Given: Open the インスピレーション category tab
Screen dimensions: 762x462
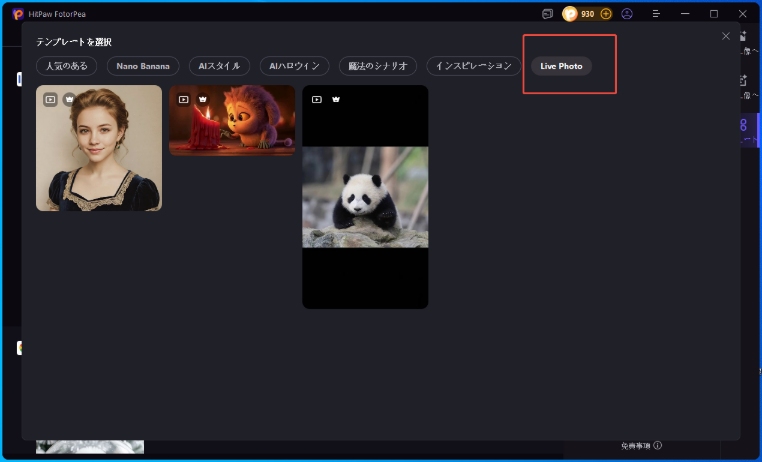Looking at the screenshot, I should (473, 66).
